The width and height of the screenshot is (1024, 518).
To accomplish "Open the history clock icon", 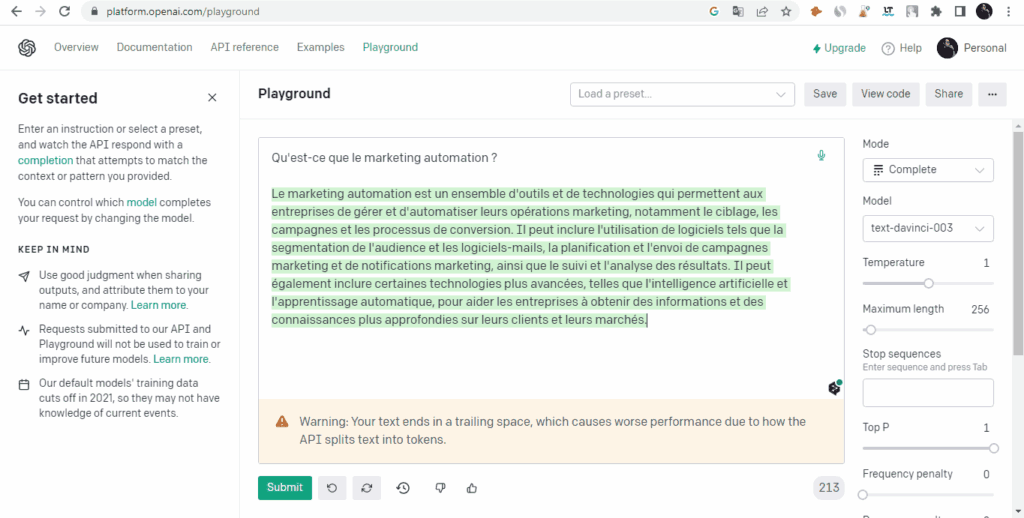I will click(403, 488).
